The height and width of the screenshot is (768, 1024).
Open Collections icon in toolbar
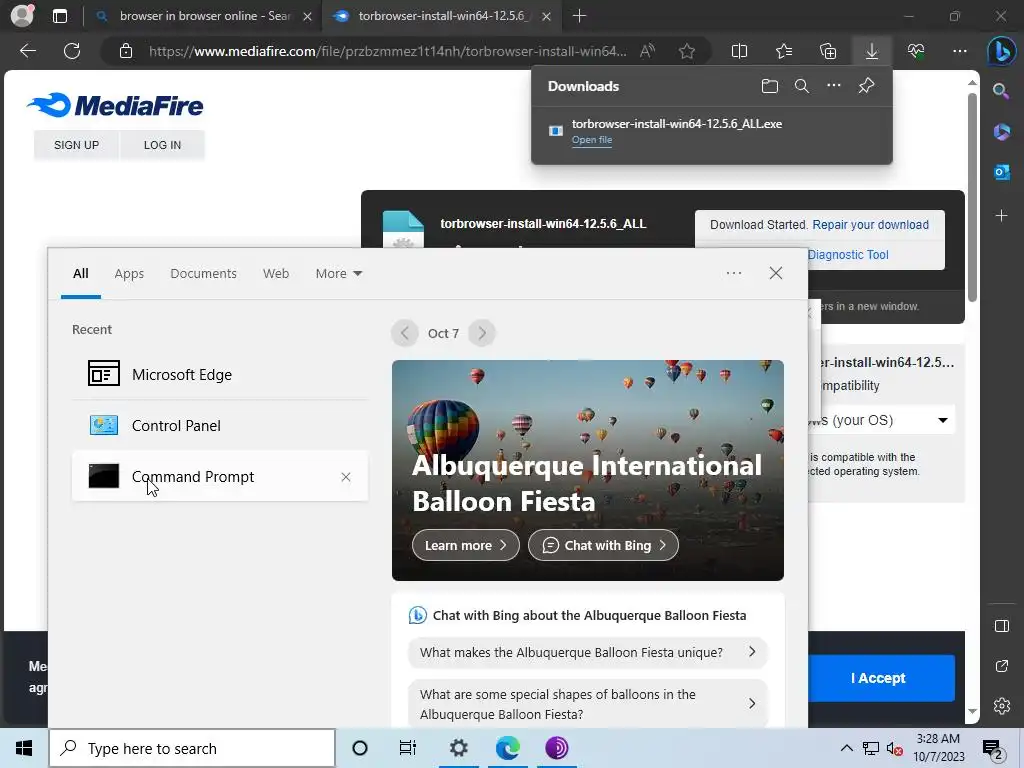tap(827, 51)
